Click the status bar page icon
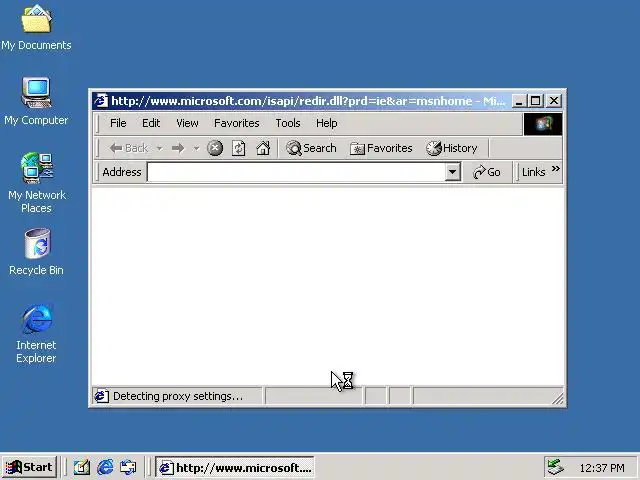Viewport: 640px width, 480px height. tap(102, 396)
